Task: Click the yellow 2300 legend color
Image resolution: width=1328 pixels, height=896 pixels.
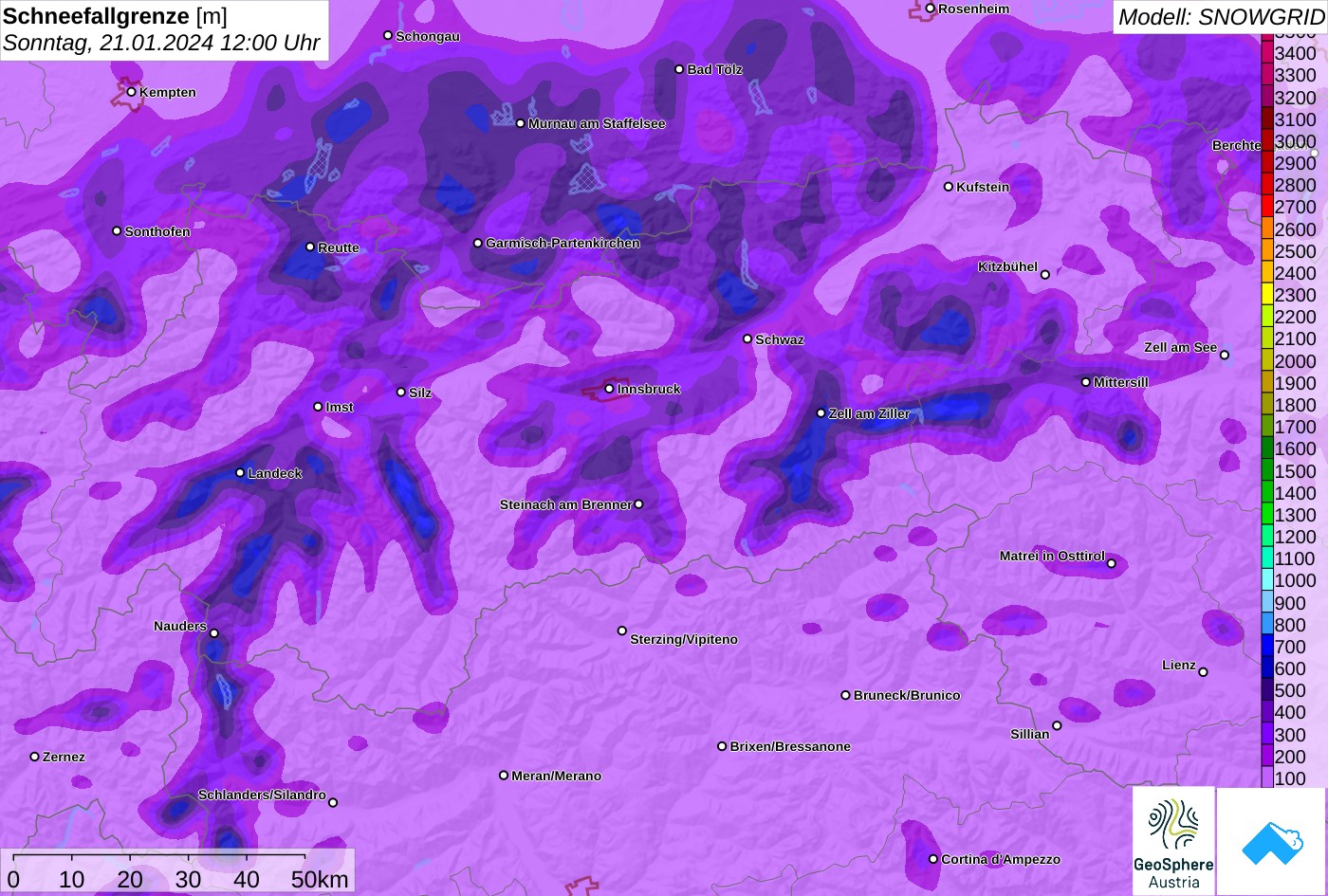Action: pyautogui.click(x=1266, y=295)
